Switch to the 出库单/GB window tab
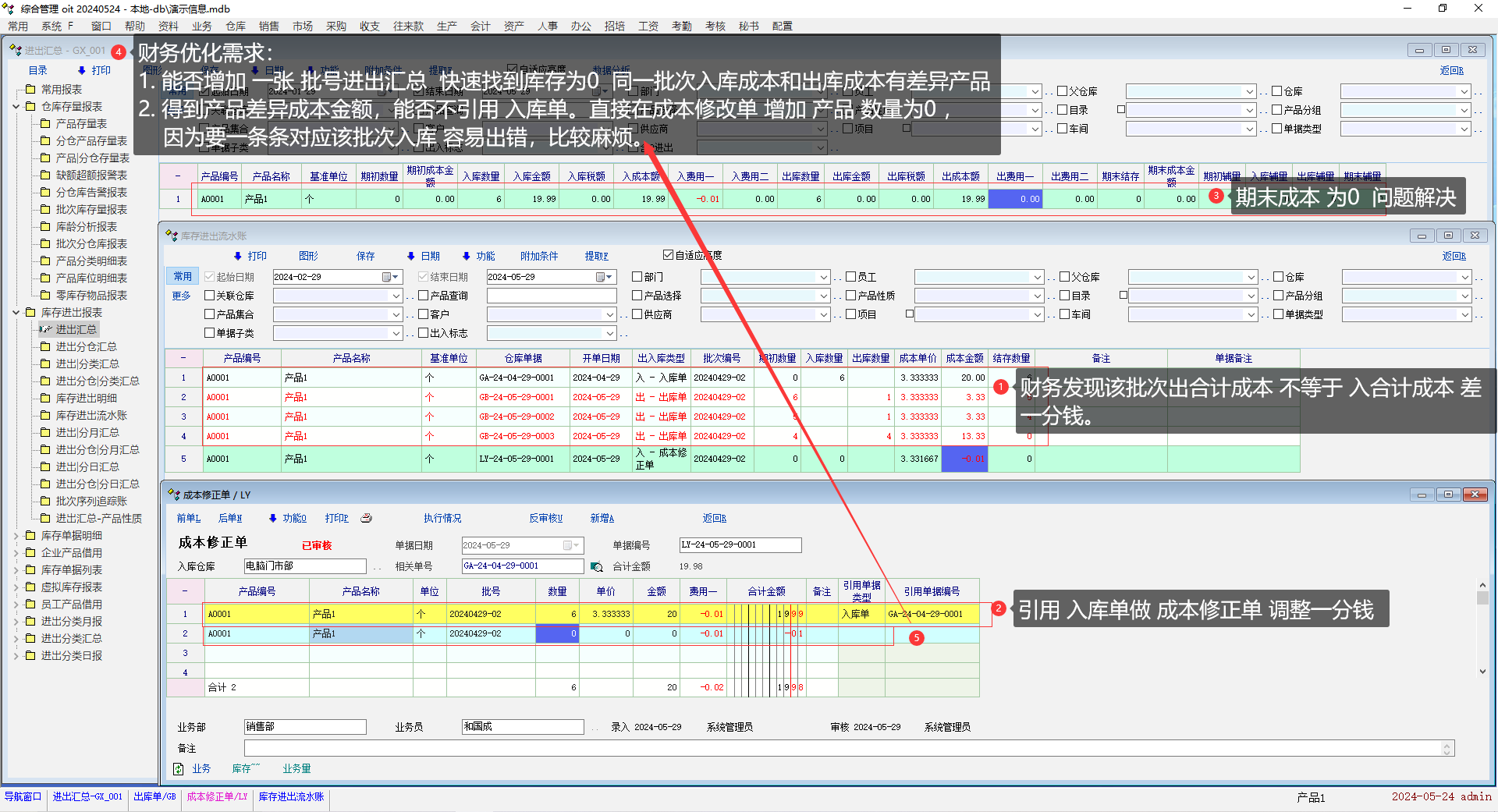This screenshot has height=812, width=1498. coord(154,796)
